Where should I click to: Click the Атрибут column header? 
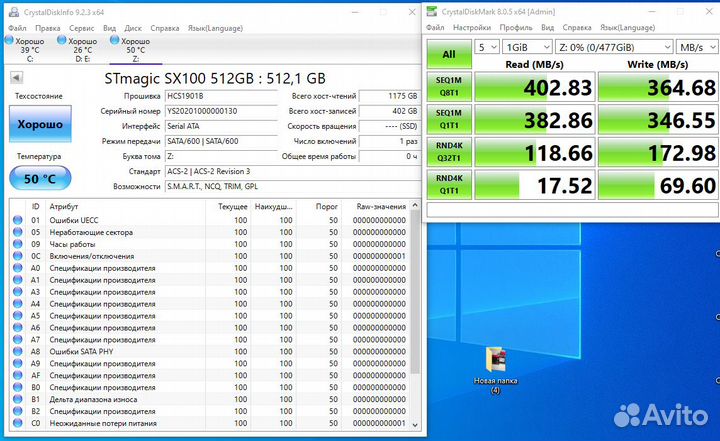(x=125, y=206)
